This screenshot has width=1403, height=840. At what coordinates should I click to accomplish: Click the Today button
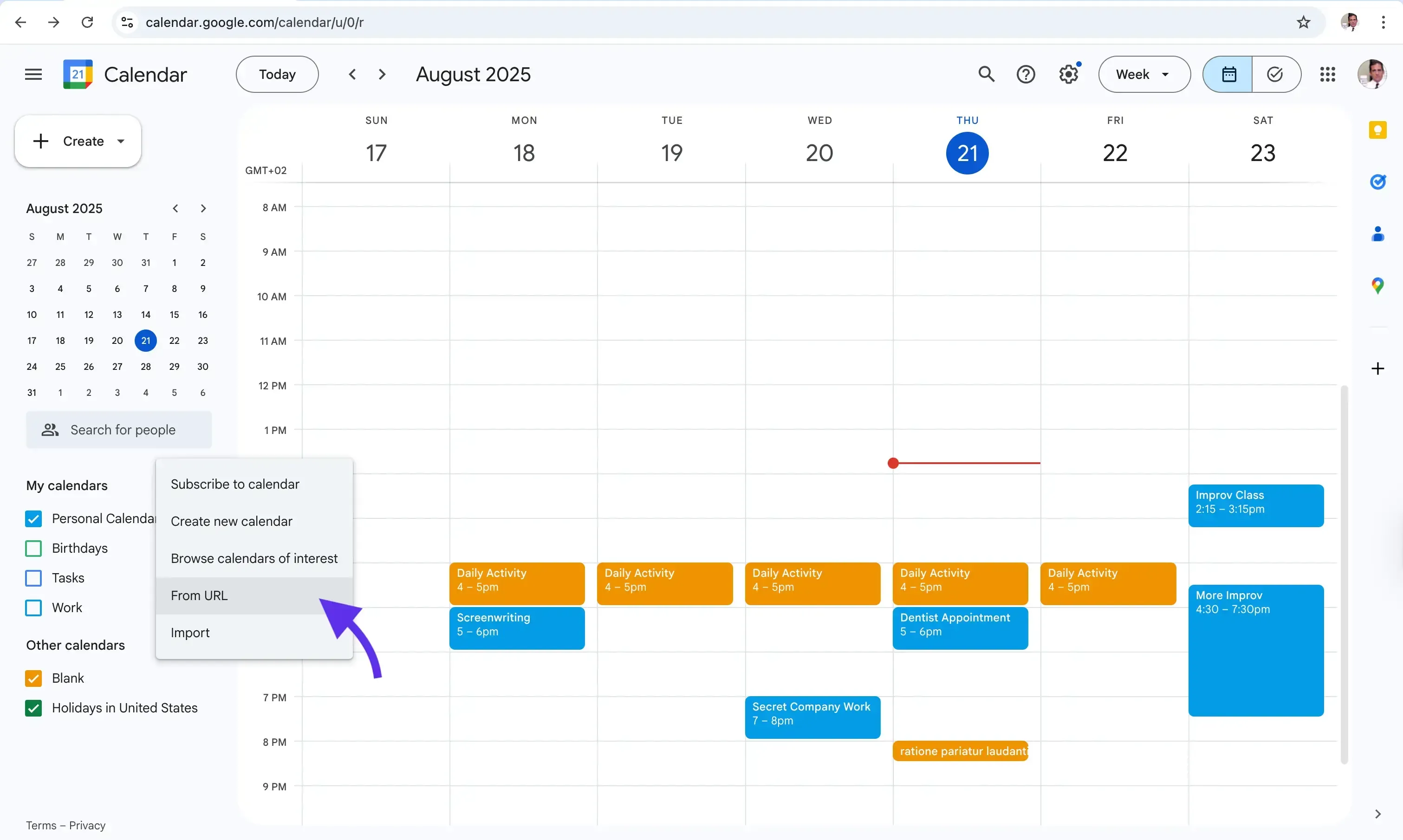point(277,74)
